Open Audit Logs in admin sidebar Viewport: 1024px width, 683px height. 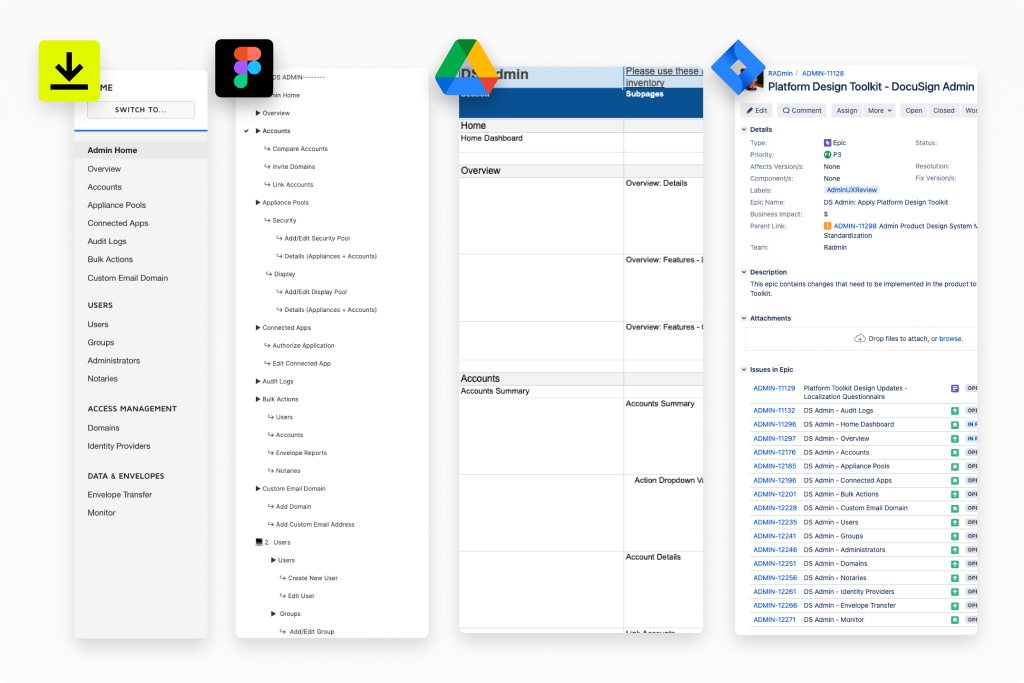107,241
